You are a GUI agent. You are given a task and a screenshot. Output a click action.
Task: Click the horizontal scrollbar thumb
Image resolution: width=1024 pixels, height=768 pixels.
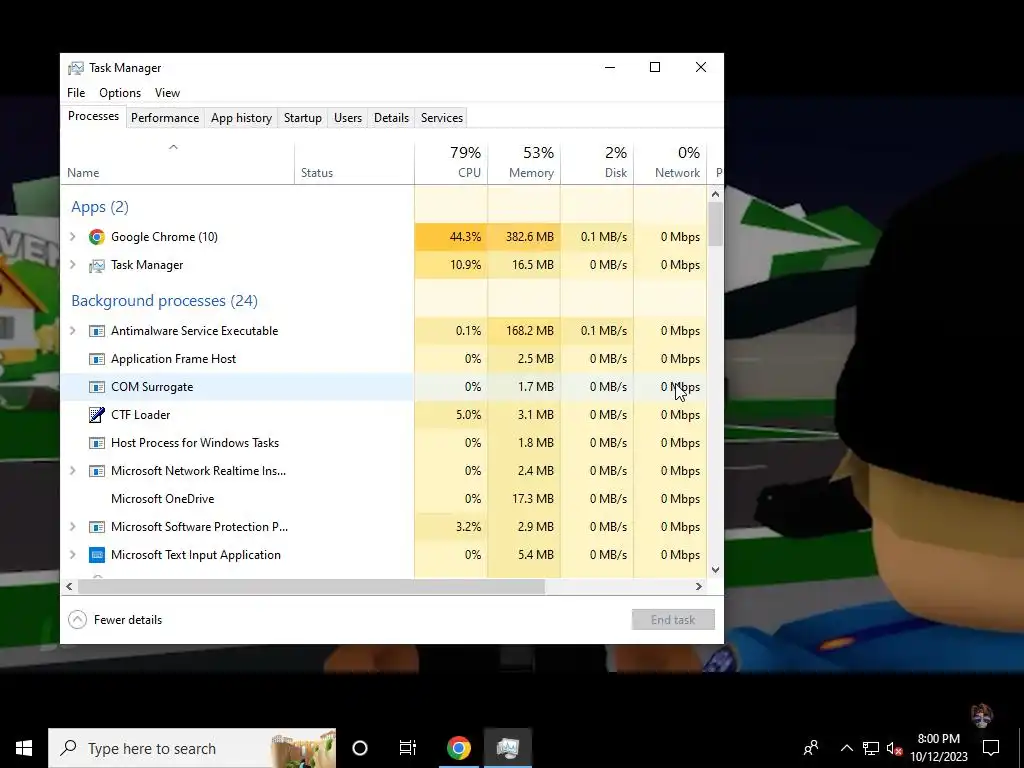click(311, 586)
